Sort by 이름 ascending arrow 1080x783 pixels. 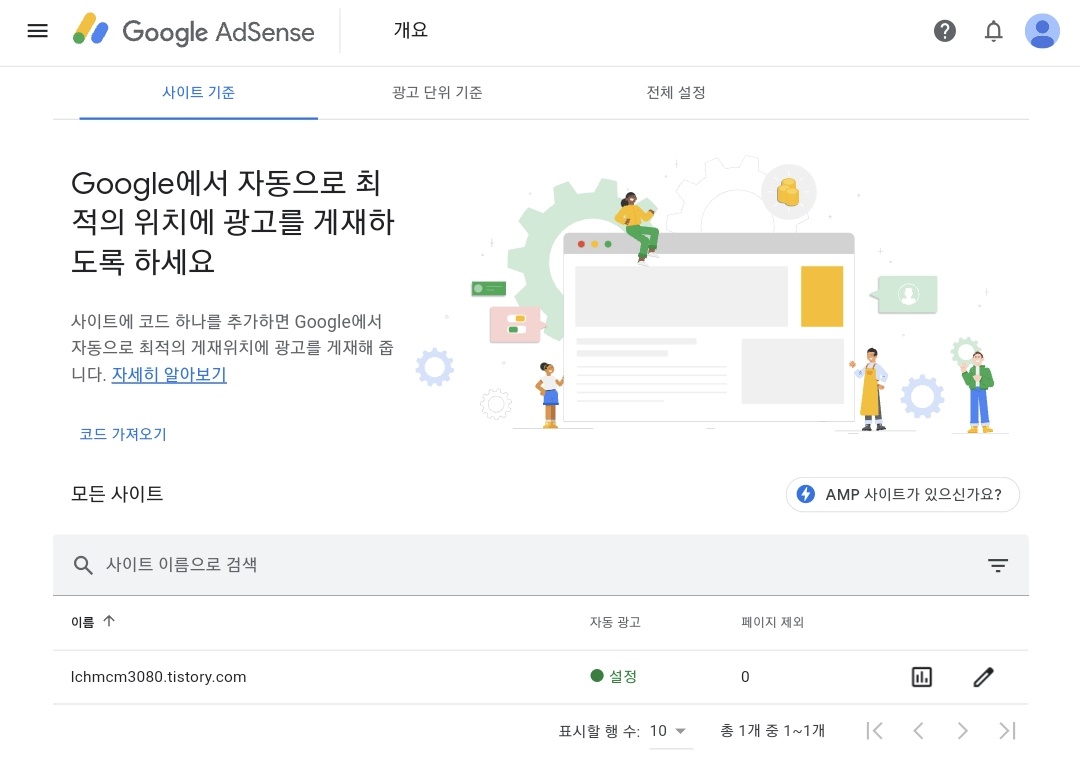(109, 621)
